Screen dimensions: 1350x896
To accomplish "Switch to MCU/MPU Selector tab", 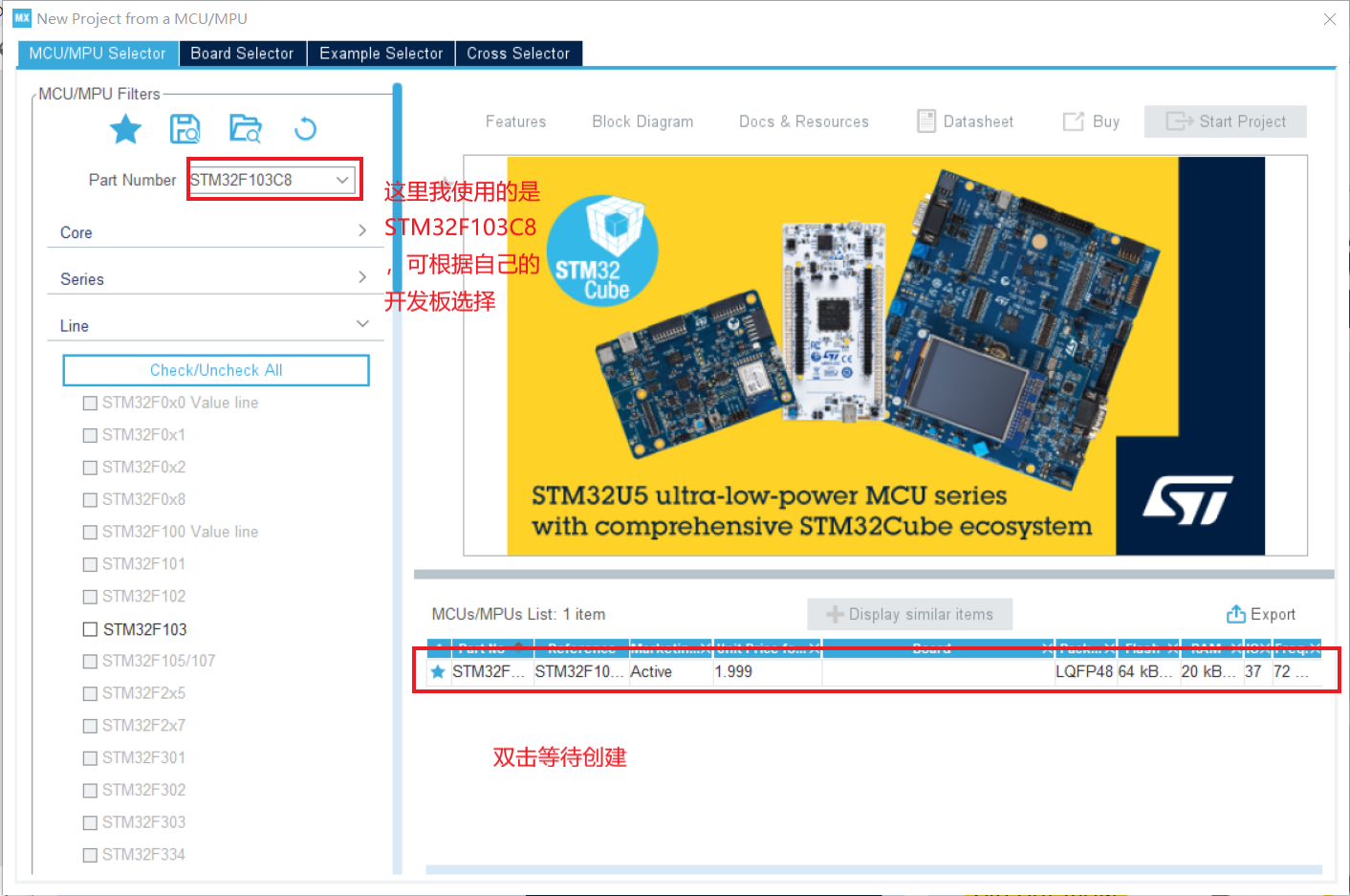I will point(98,54).
